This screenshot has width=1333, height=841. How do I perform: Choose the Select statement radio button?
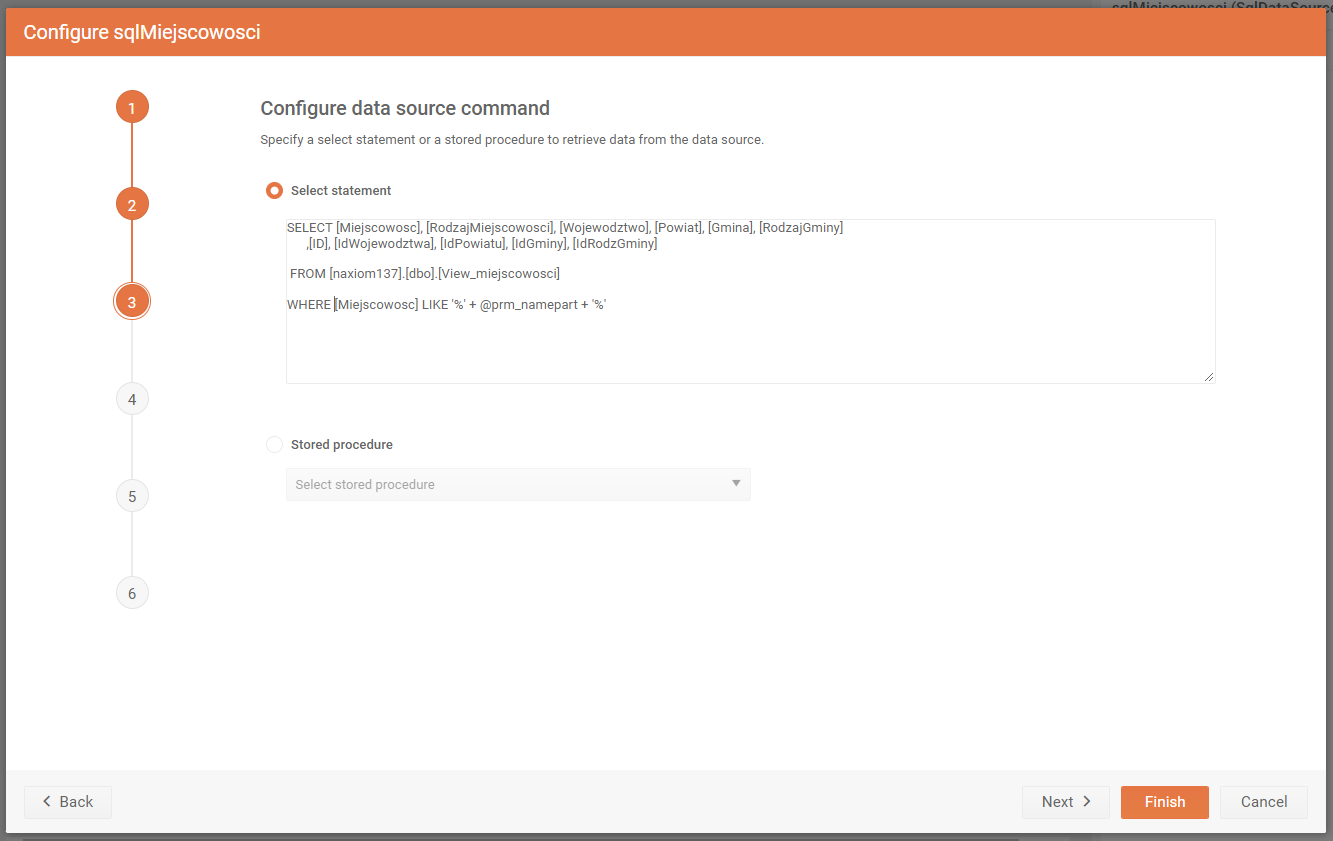(274, 191)
